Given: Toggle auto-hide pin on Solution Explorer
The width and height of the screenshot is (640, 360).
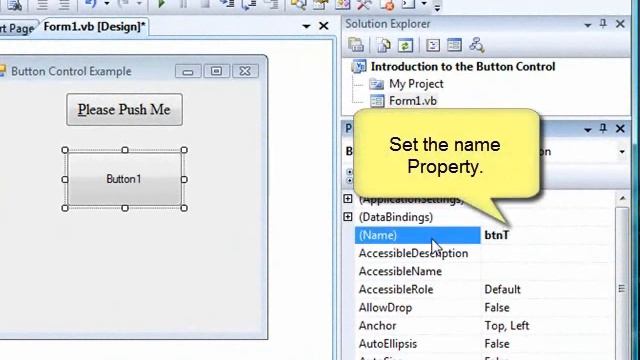Looking at the screenshot, I should click(x=603, y=24).
